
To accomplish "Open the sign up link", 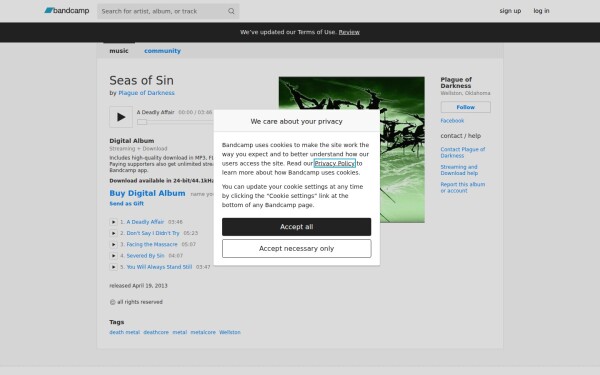I will [x=510, y=11].
